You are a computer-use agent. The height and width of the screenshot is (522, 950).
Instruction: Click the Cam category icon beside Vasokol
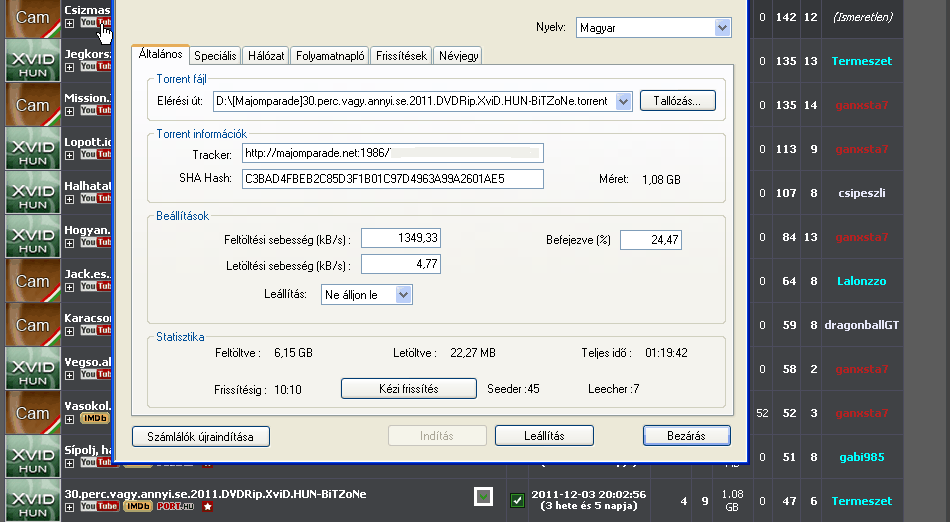[x=33, y=413]
